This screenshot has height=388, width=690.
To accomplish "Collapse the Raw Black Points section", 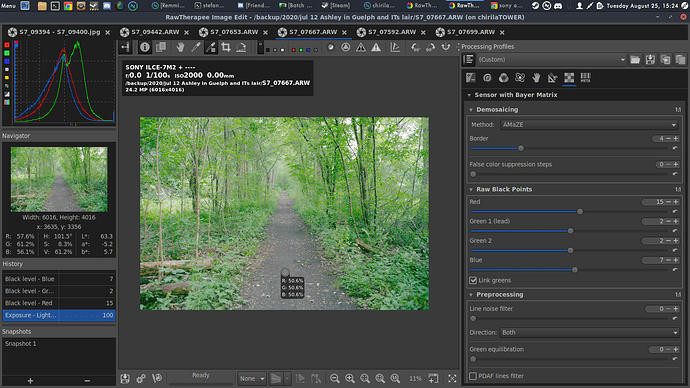I will pyautogui.click(x=471, y=190).
